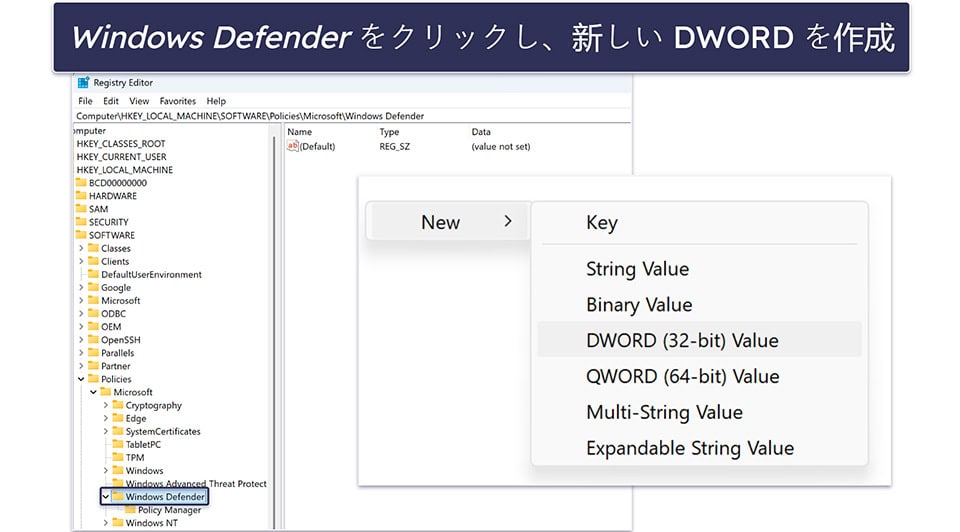Open the Favorites menu
Screen dimensions: 960x532
coord(178,101)
